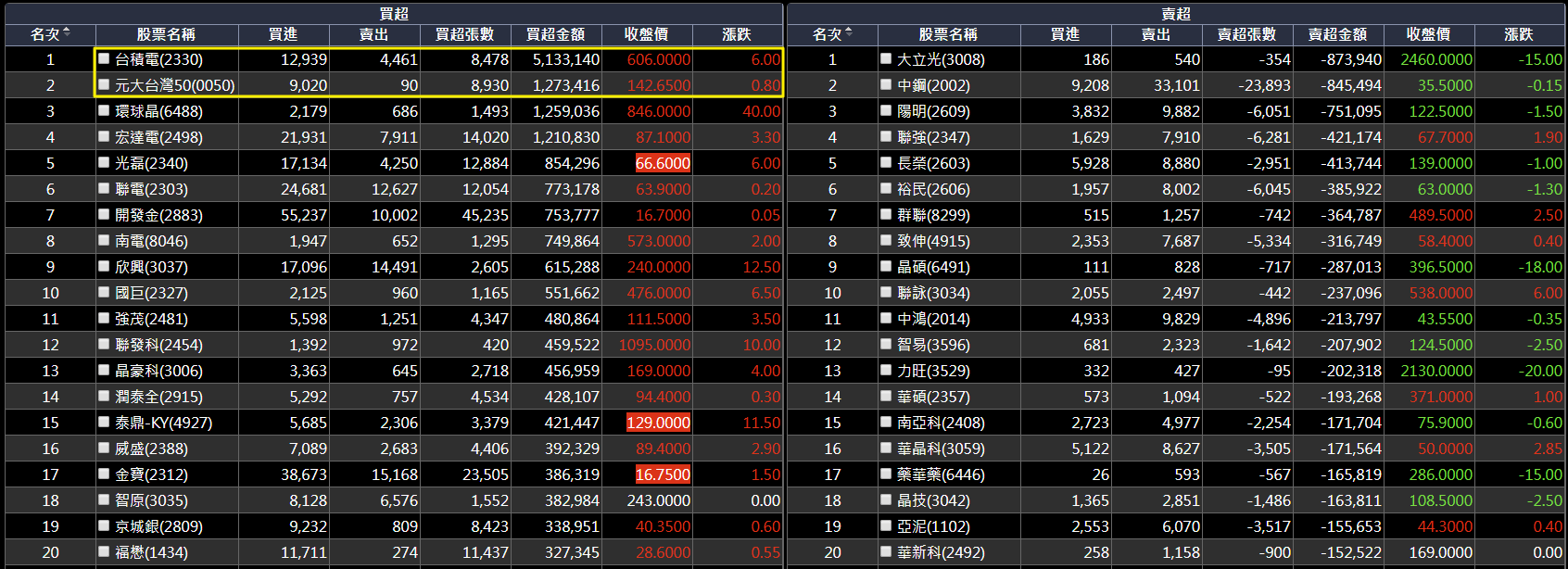Open stock 南電(8046)
The height and width of the screenshot is (569, 1568).
click(x=151, y=241)
